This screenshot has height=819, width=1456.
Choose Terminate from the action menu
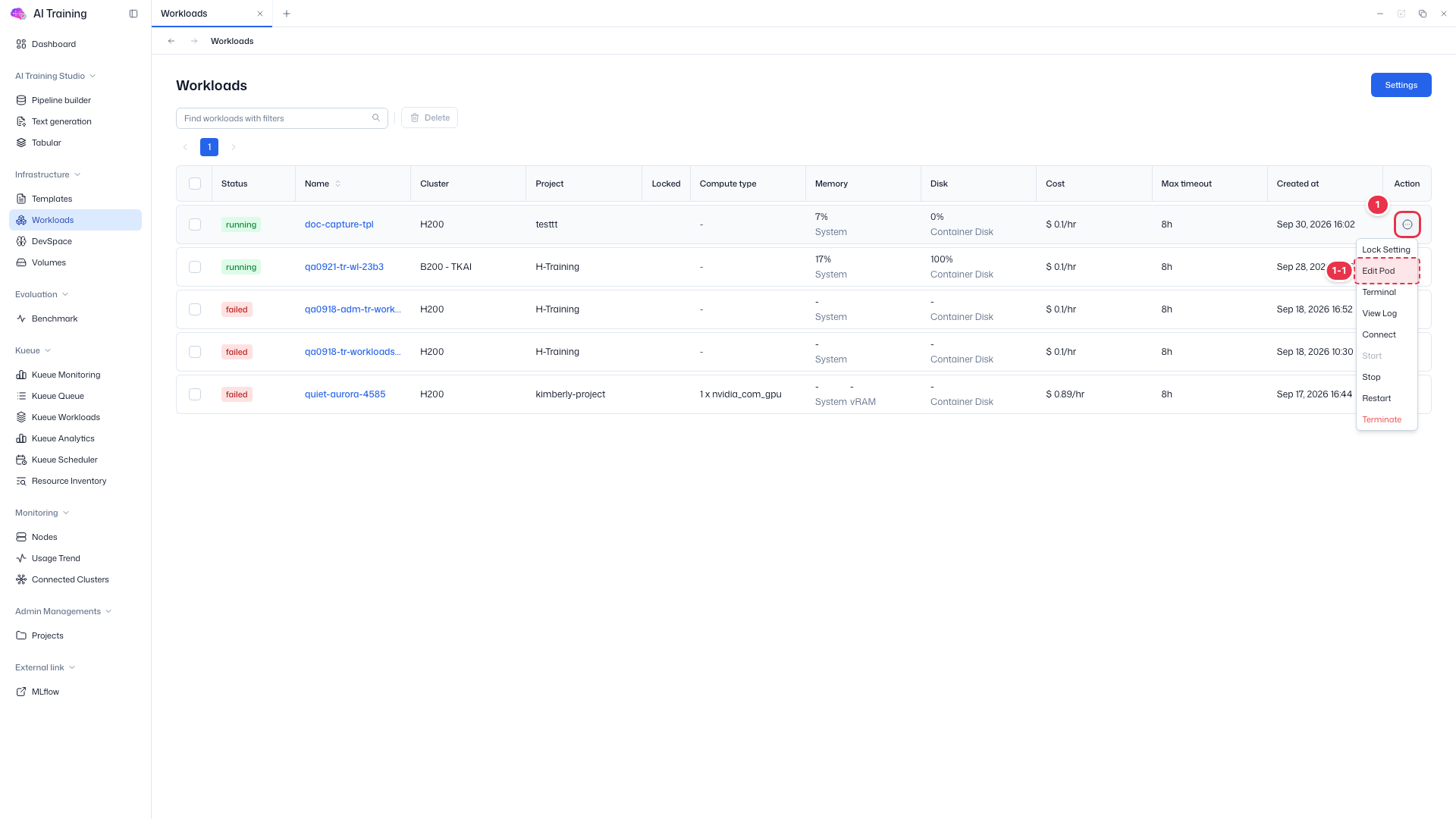point(1386,419)
